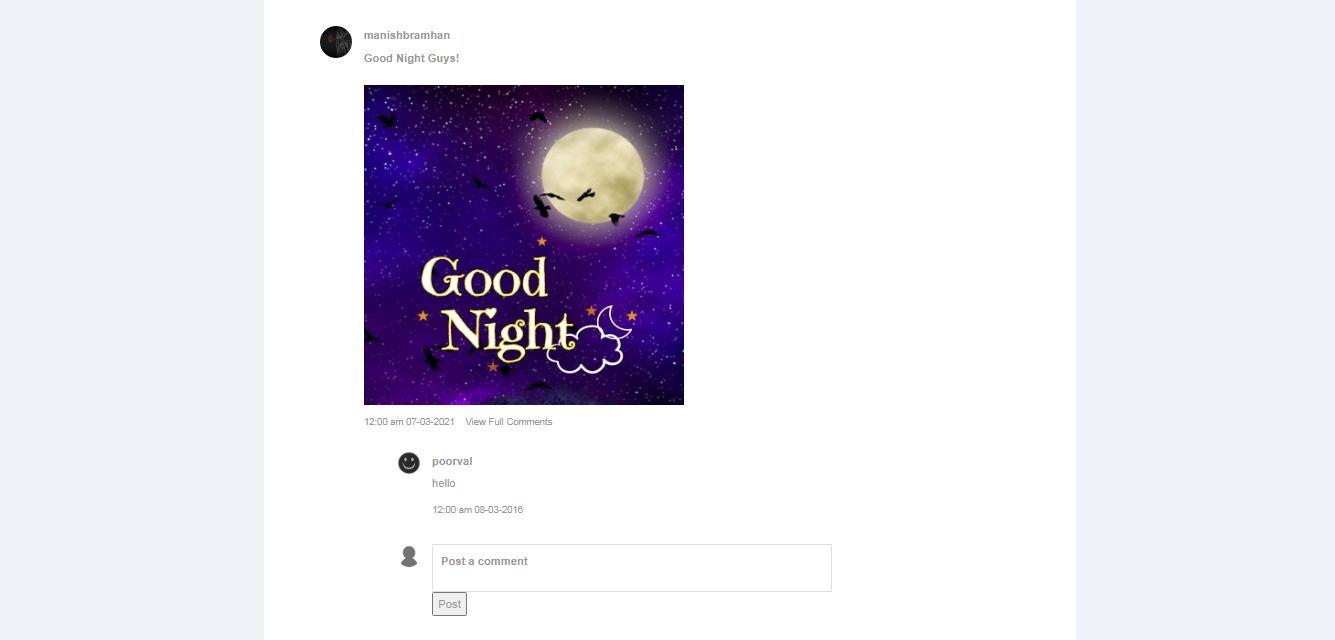Viewport: 1335px width, 640px height.
Task: Visit poorval's profile via the username
Action: click(452, 461)
